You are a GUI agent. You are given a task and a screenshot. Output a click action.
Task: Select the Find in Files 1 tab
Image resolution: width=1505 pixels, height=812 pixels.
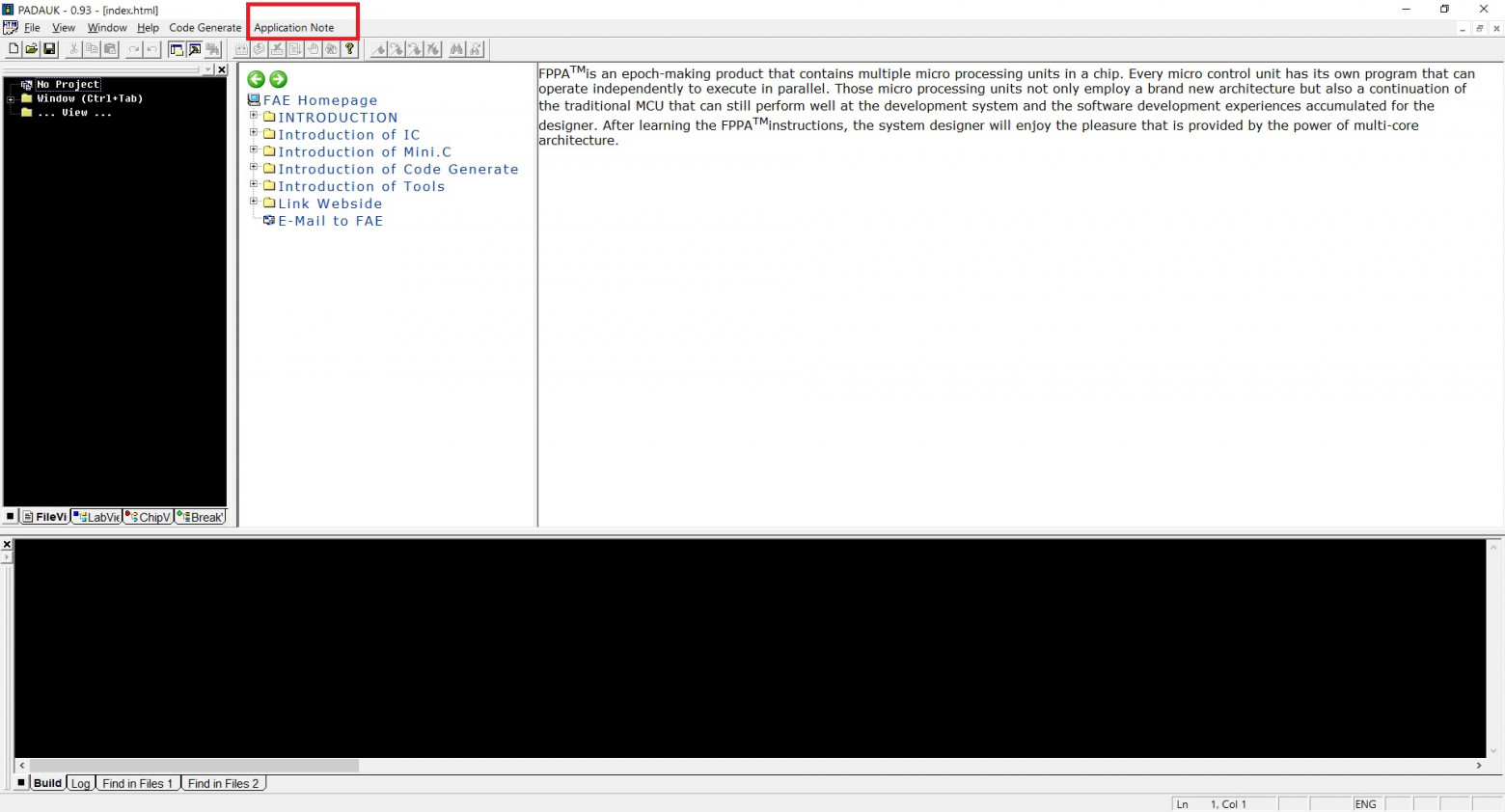(138, 783)
